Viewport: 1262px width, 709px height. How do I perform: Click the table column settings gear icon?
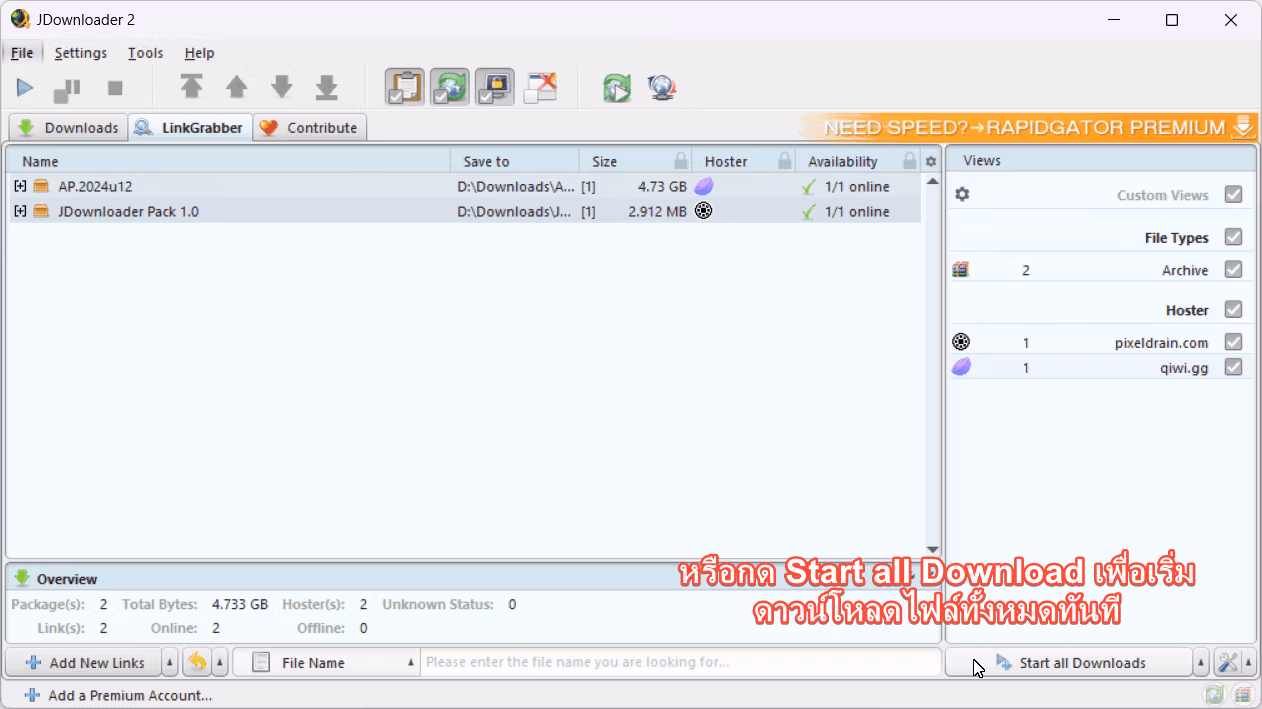931,161
